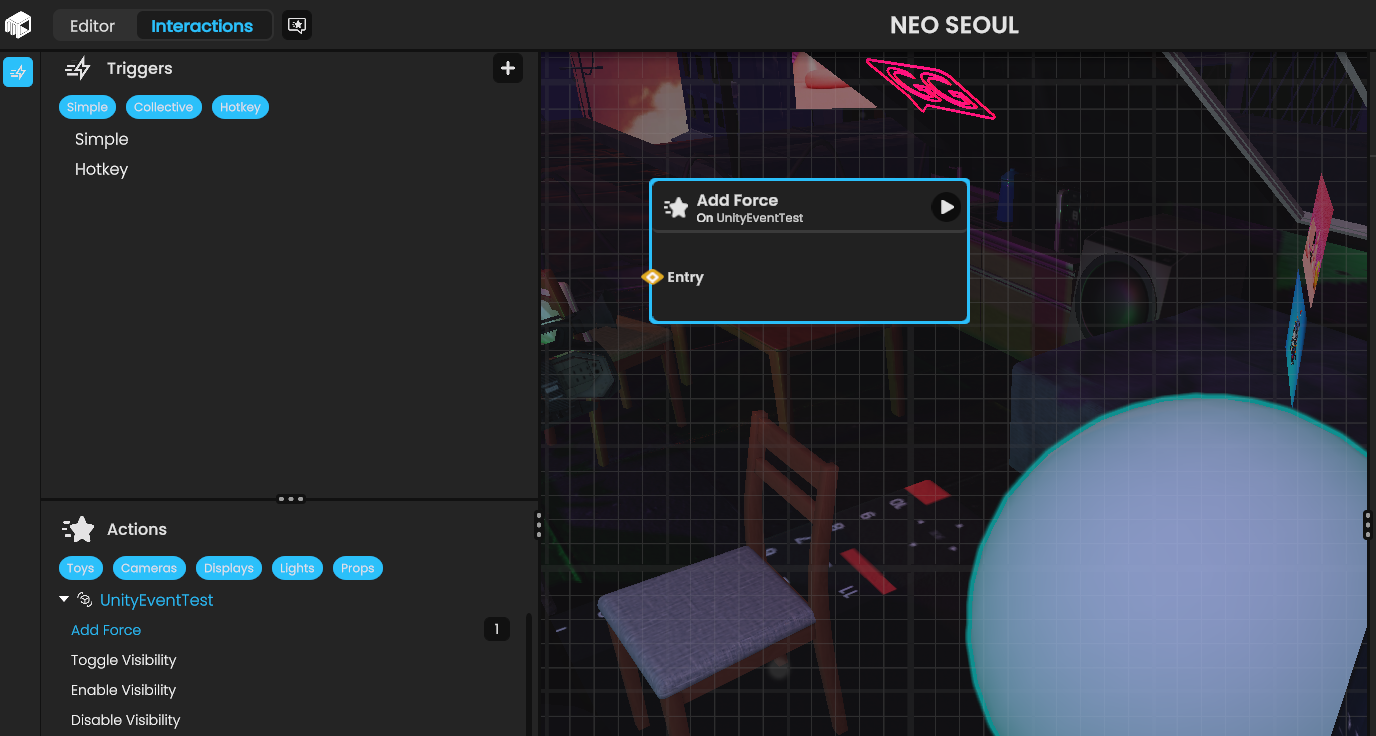Viewport: 1376px width, 736px height.
Task: Switch to the Editor tab
Action: pyautogui.click(x=92, y=26)
